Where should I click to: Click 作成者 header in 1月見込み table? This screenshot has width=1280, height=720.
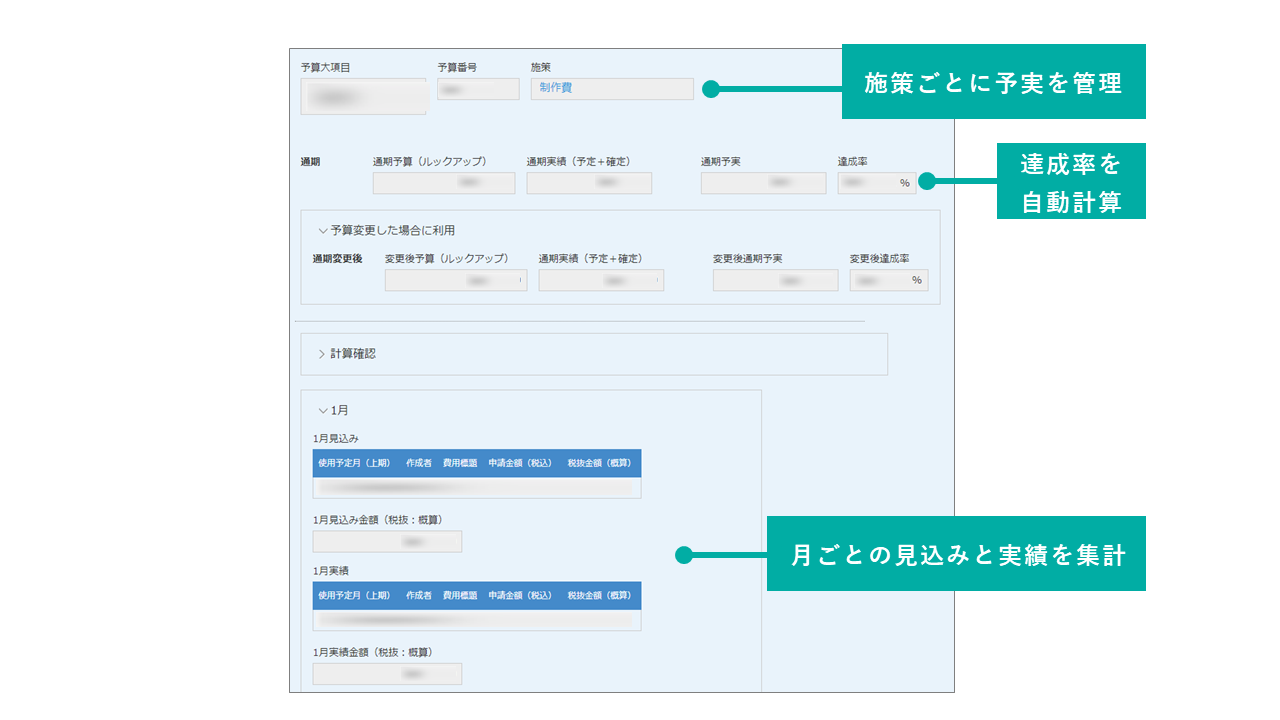(x=419, y=463)
